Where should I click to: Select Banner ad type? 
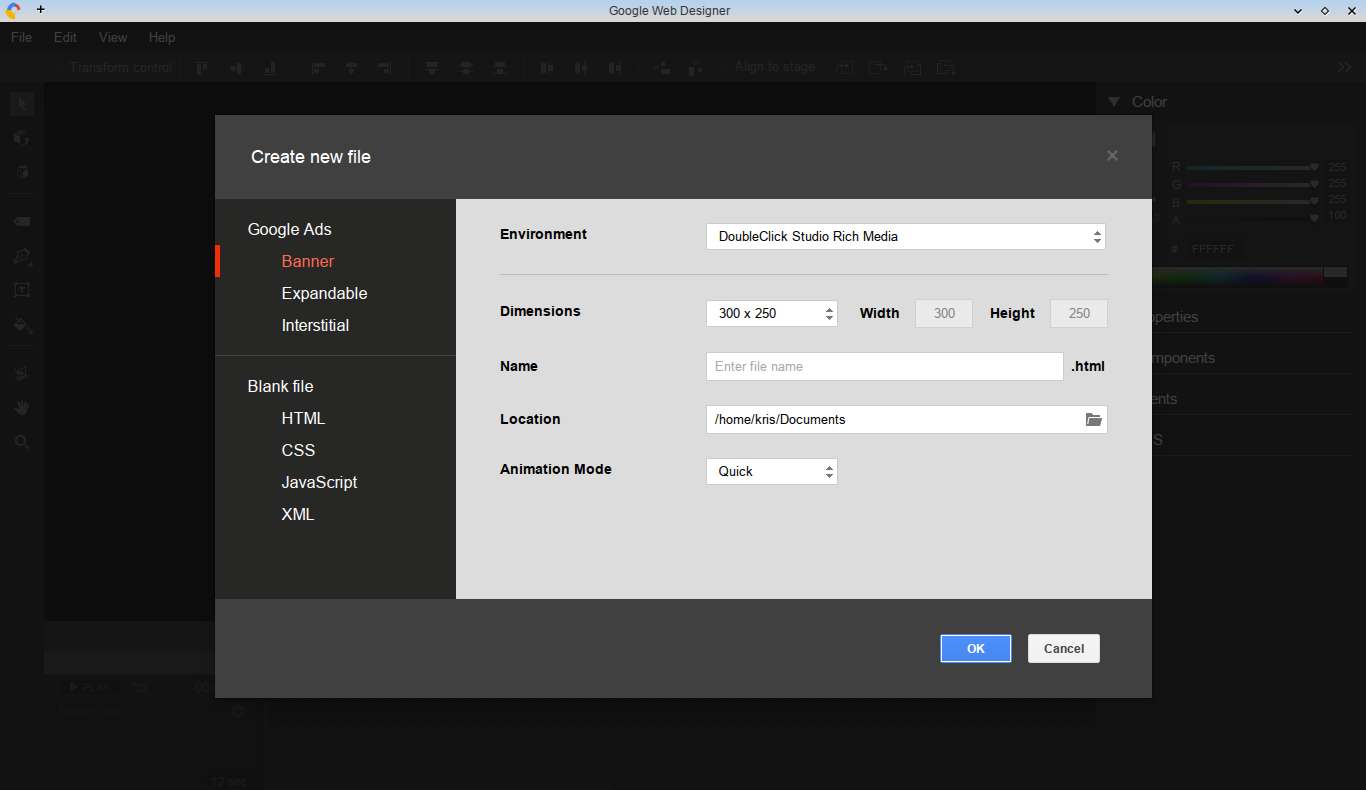click(x=308, y=261)
